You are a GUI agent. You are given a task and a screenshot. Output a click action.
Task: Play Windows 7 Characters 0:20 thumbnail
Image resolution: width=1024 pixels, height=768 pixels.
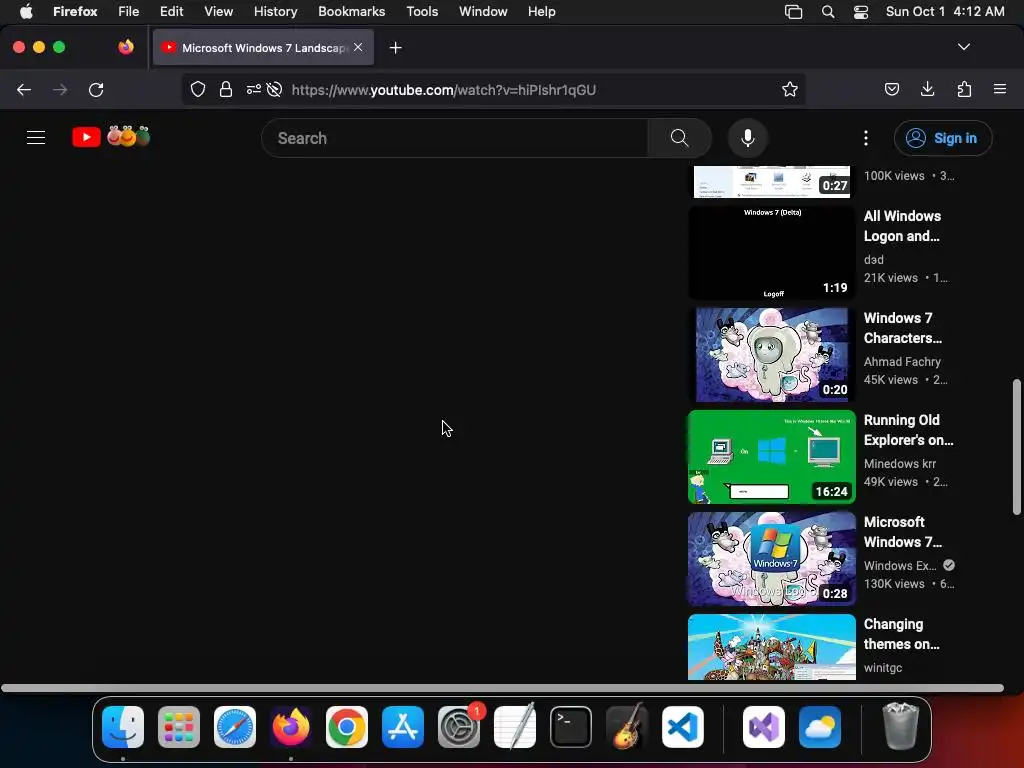coord(771,355)
